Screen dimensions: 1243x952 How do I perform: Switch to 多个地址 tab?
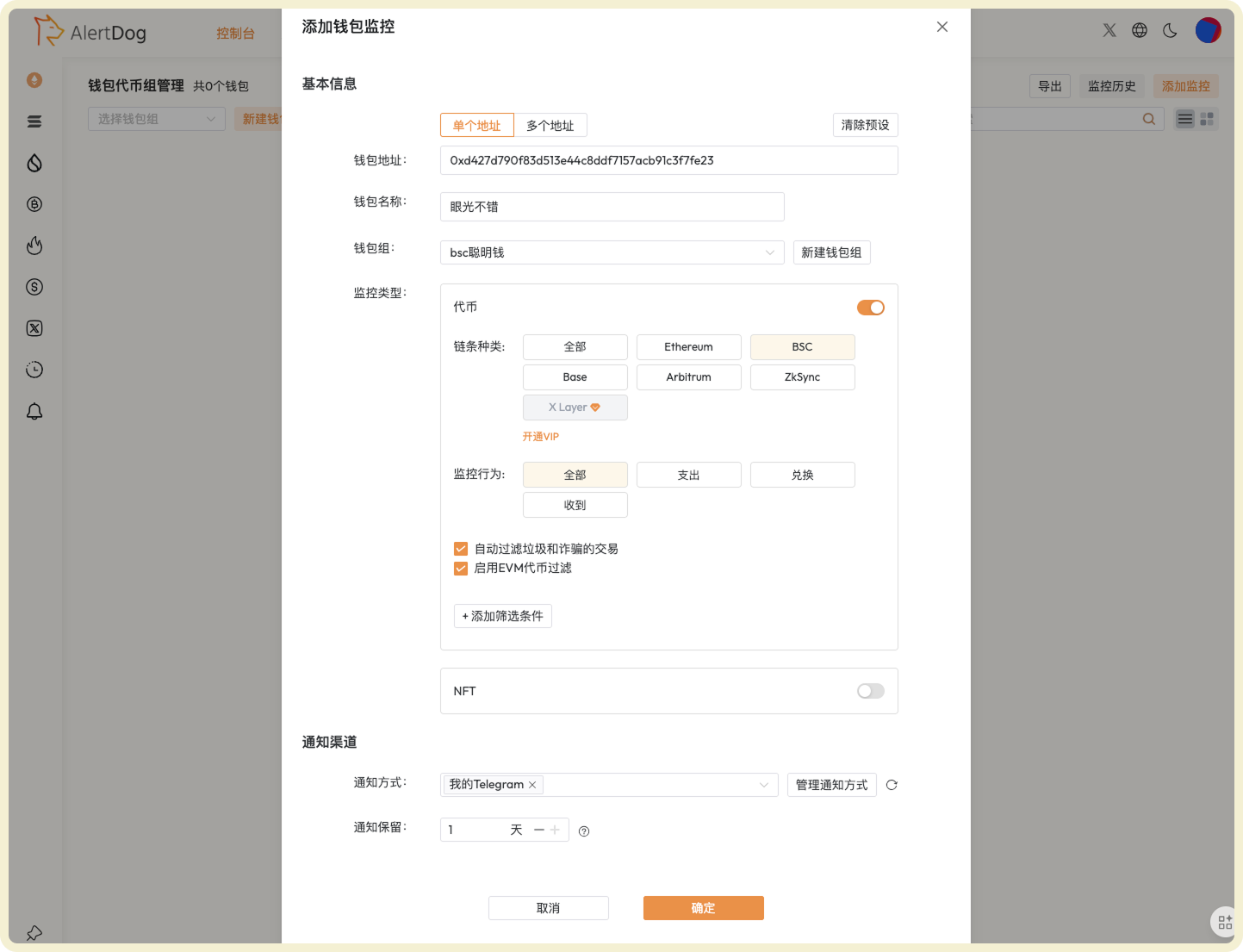coord(550,125)
